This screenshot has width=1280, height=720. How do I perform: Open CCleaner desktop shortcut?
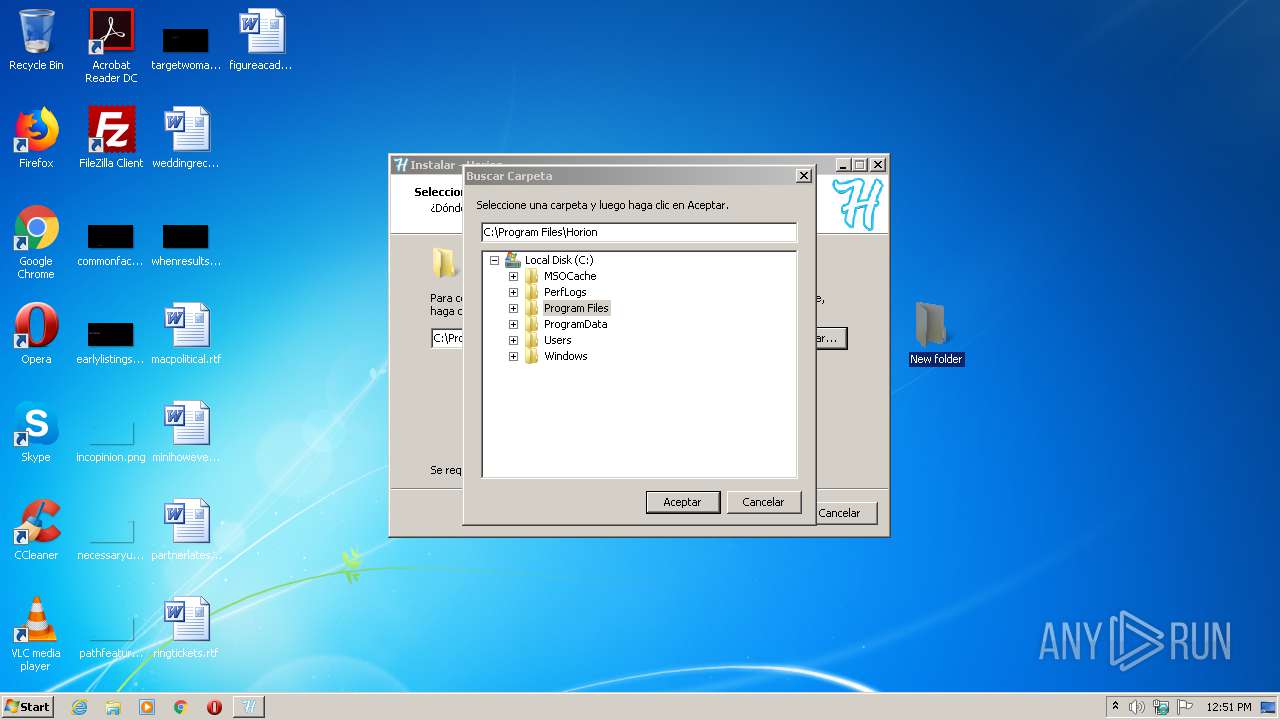(36, 531)
